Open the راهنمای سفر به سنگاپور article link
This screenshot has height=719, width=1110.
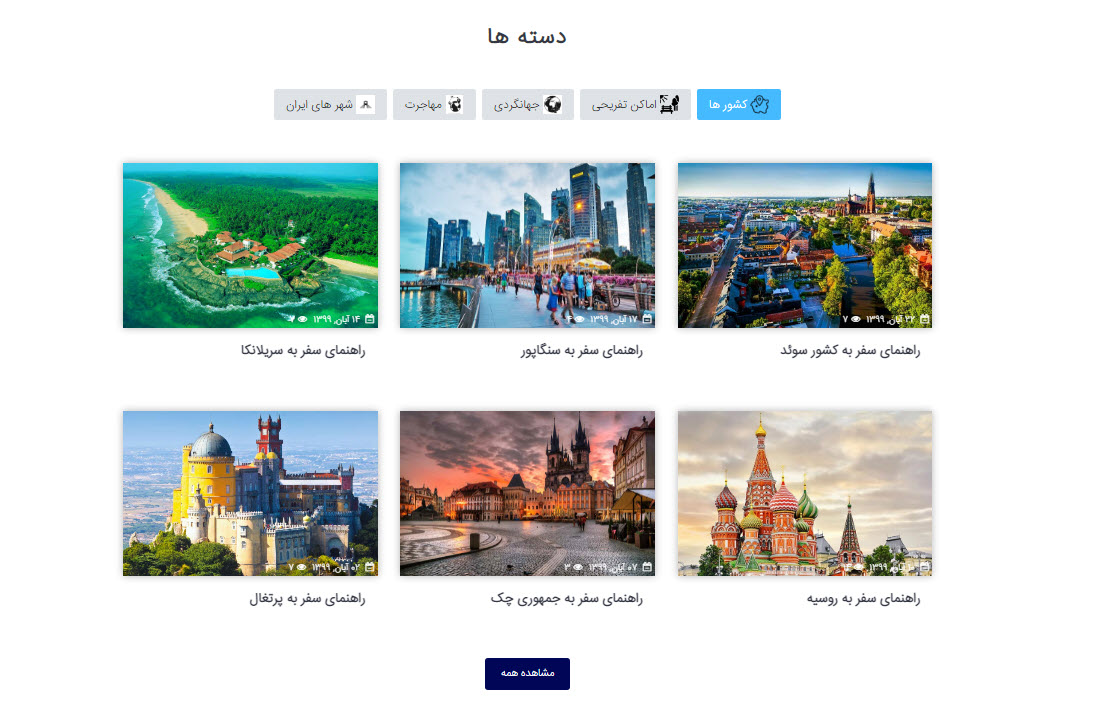tap(581, 351)
